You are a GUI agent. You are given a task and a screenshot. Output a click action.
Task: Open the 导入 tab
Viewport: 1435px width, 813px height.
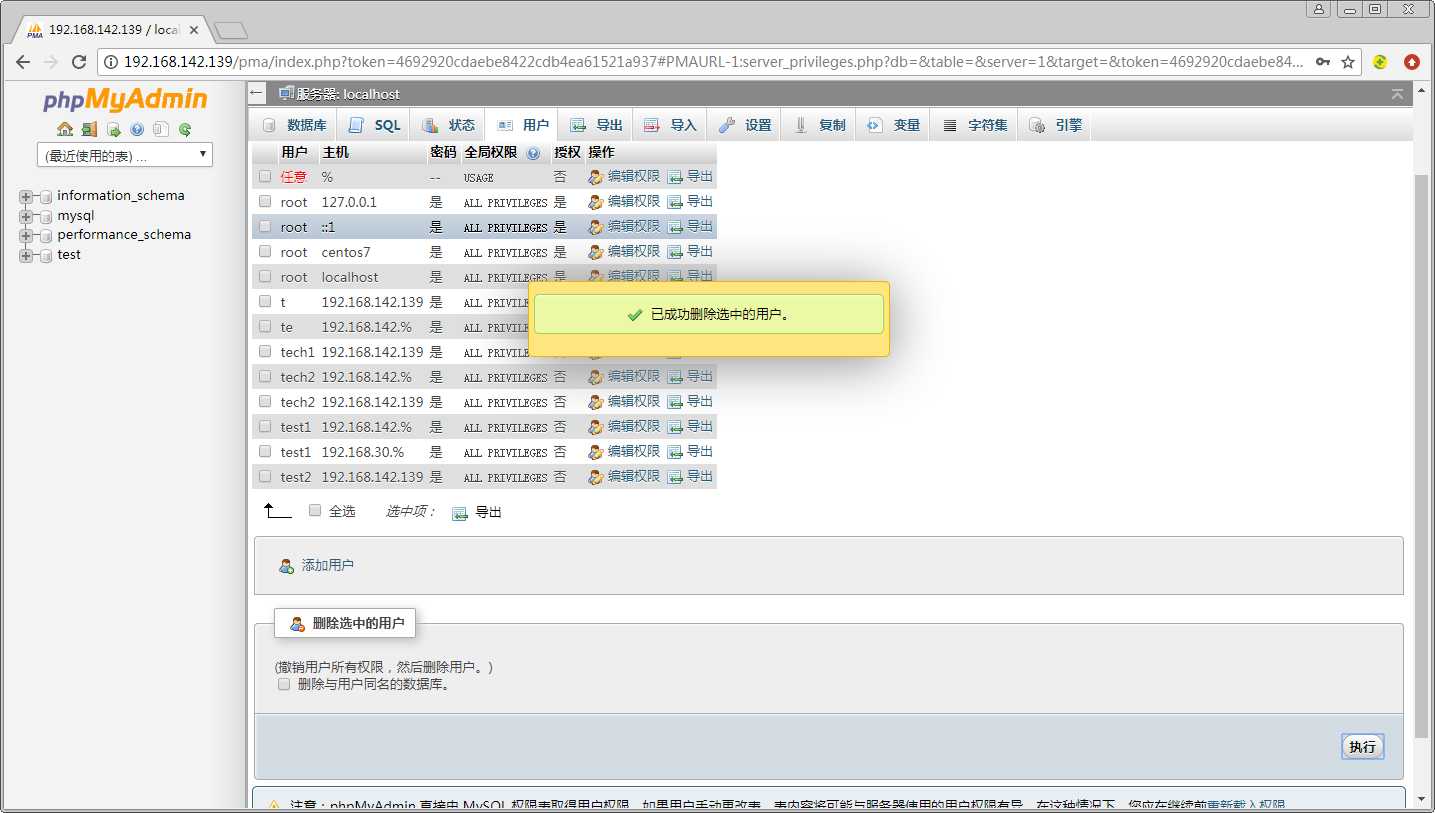point(670,125)
